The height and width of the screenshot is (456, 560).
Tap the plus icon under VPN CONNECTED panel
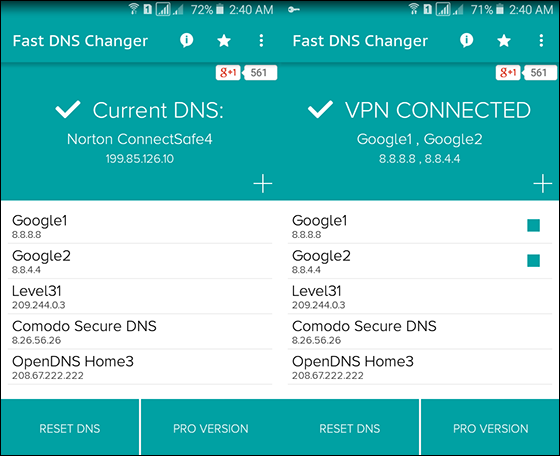543,184
